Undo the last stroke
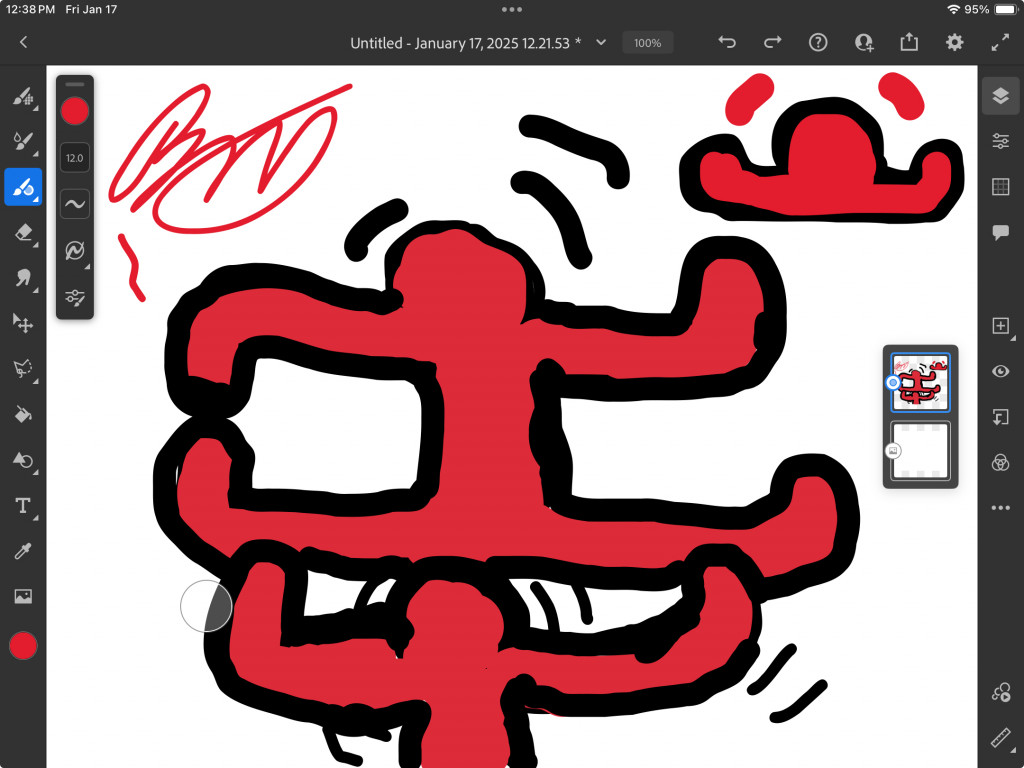The height and width of the screenshot is (768, 1024). click(x=727, y=42)
